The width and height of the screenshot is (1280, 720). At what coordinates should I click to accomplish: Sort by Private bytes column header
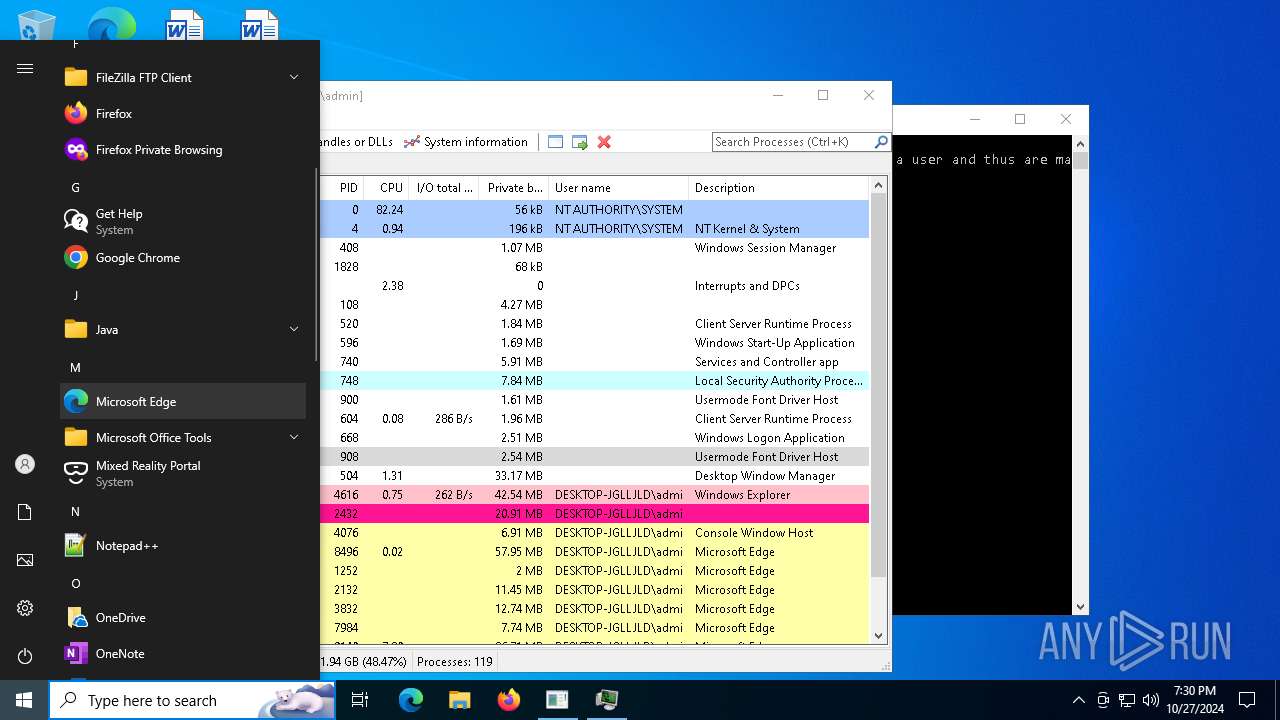coord(515,188)
